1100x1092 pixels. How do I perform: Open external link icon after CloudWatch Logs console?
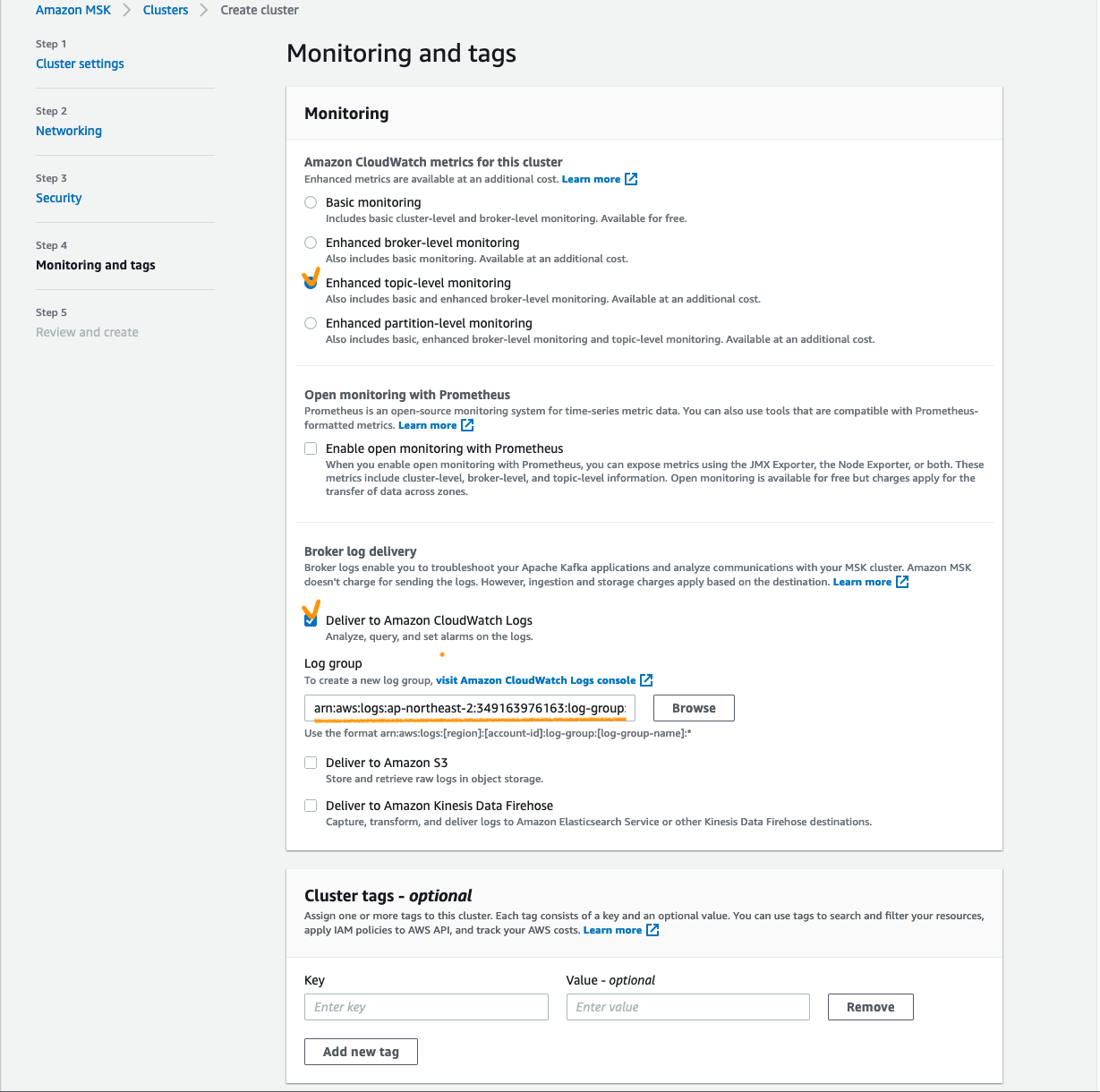pyautogui.click(x=646, y=680)
